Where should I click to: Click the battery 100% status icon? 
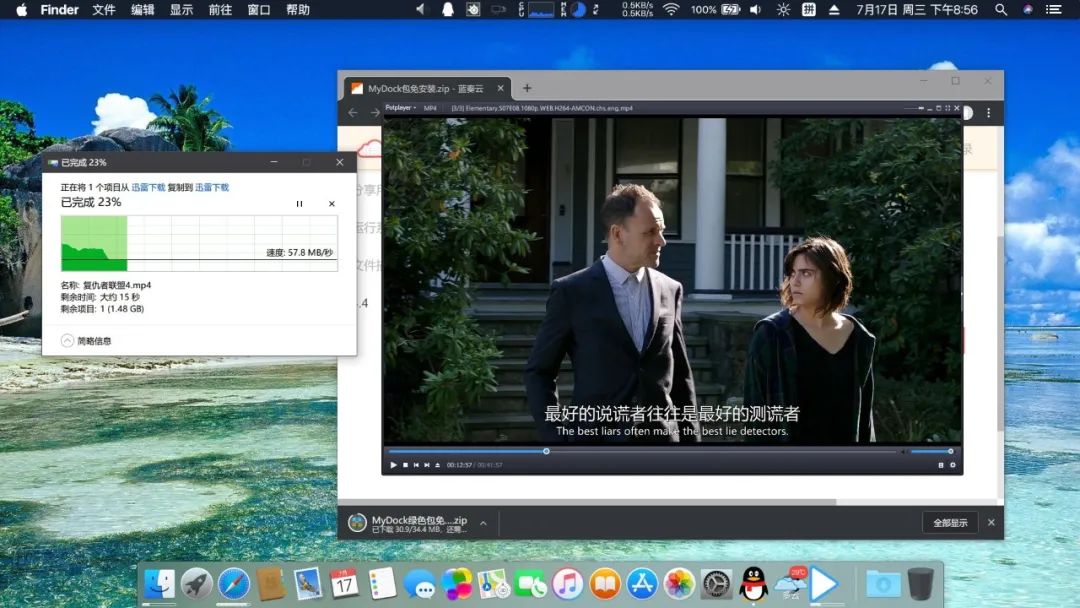(x=715, y=10)
